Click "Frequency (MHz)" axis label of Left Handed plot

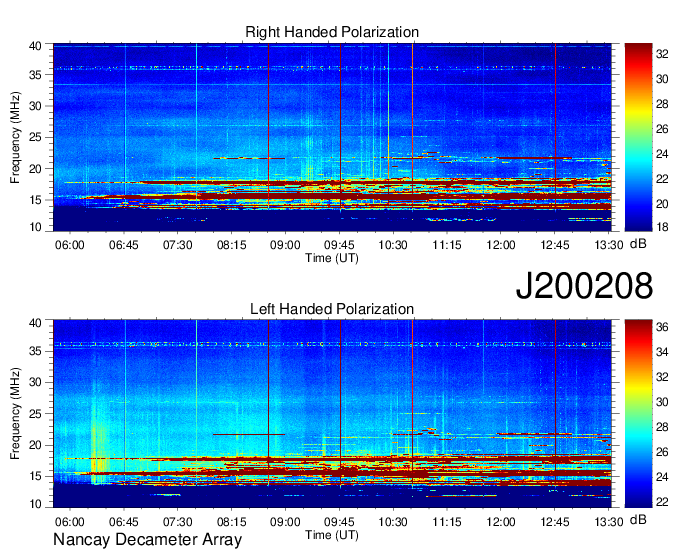pyautogui.click(x=15, y=414)
